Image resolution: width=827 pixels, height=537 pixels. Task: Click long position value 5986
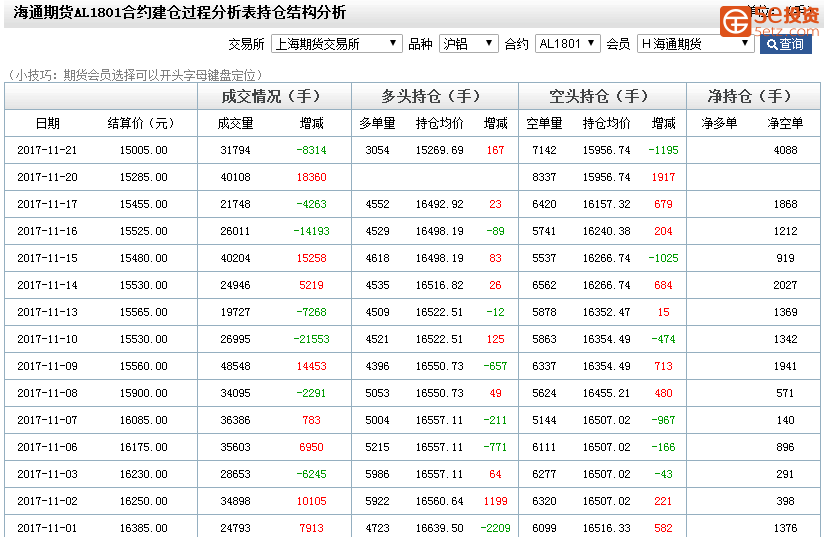click(377, 474)
